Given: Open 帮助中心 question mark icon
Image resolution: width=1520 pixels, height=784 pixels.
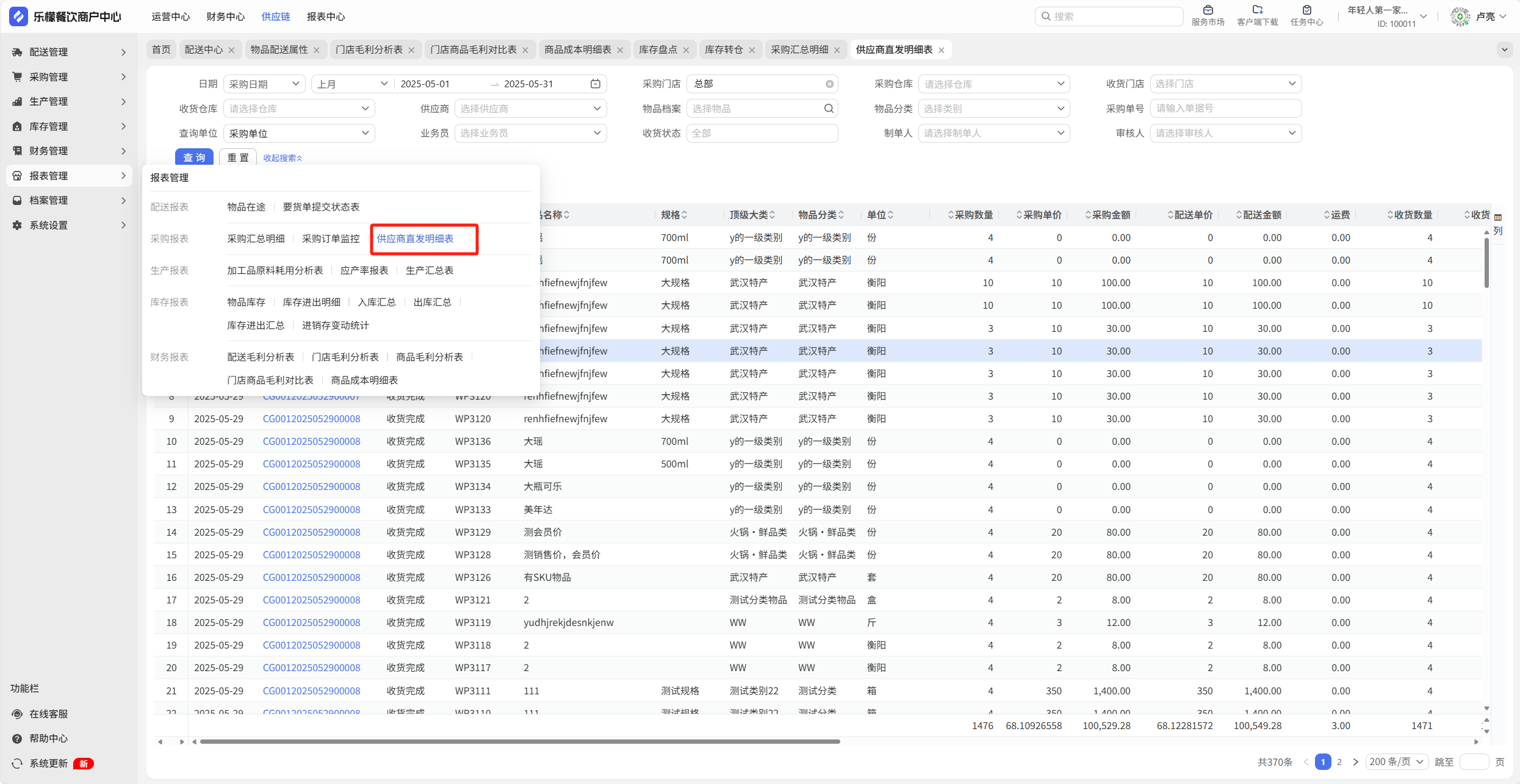Looking at the screenshot, I should click(17, 738).
